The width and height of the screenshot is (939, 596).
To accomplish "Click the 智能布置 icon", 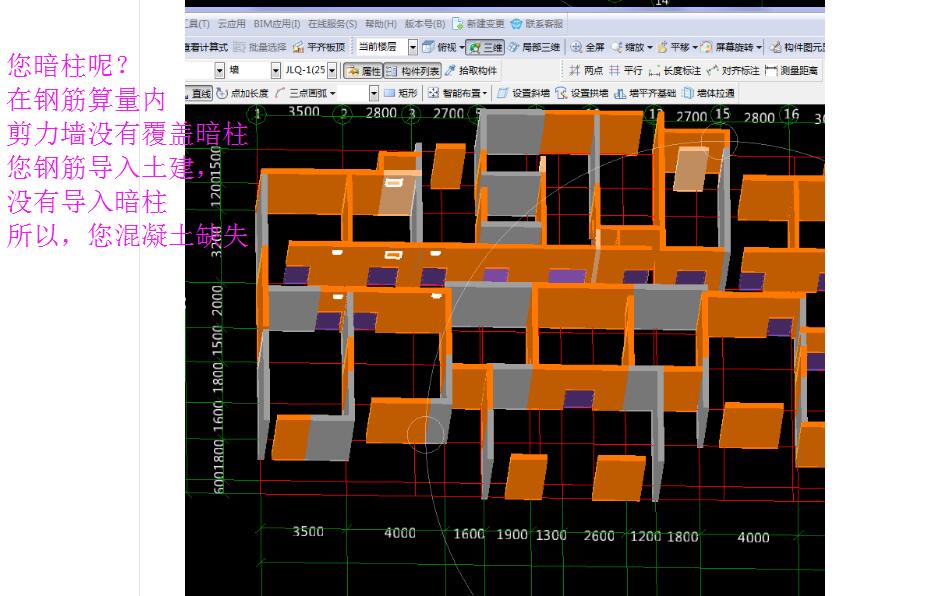I will point(434,93).
